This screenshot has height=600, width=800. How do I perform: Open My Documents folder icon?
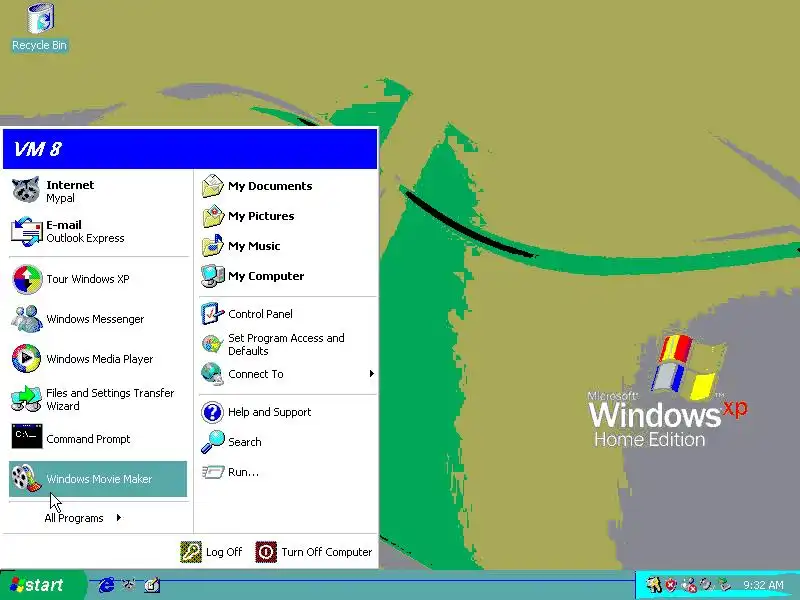[213, 186]
